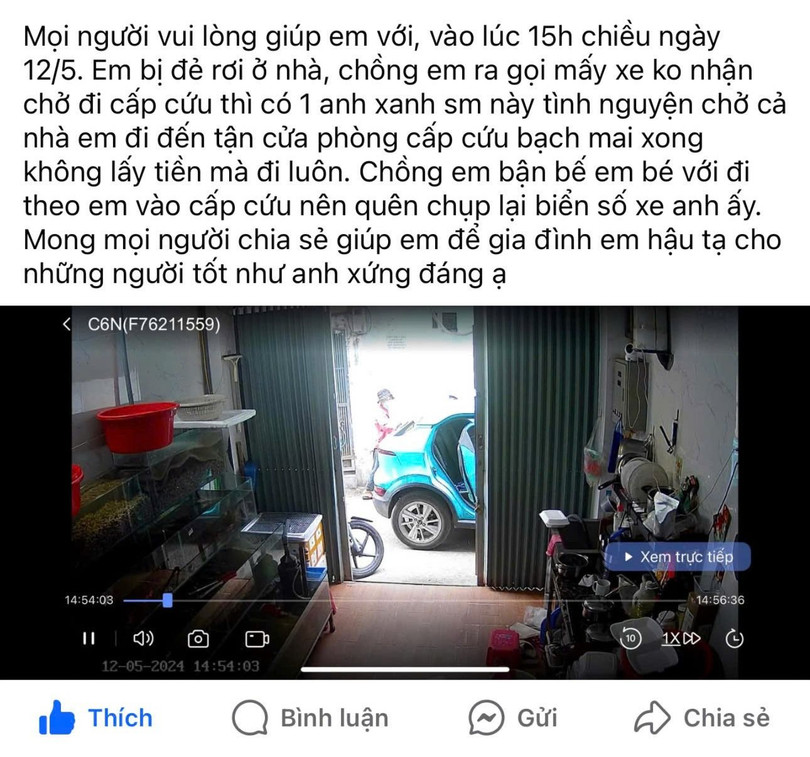810x757 pixels.
Task: Send post via Gửi messenger icon
Action: (x=513, y=718)
